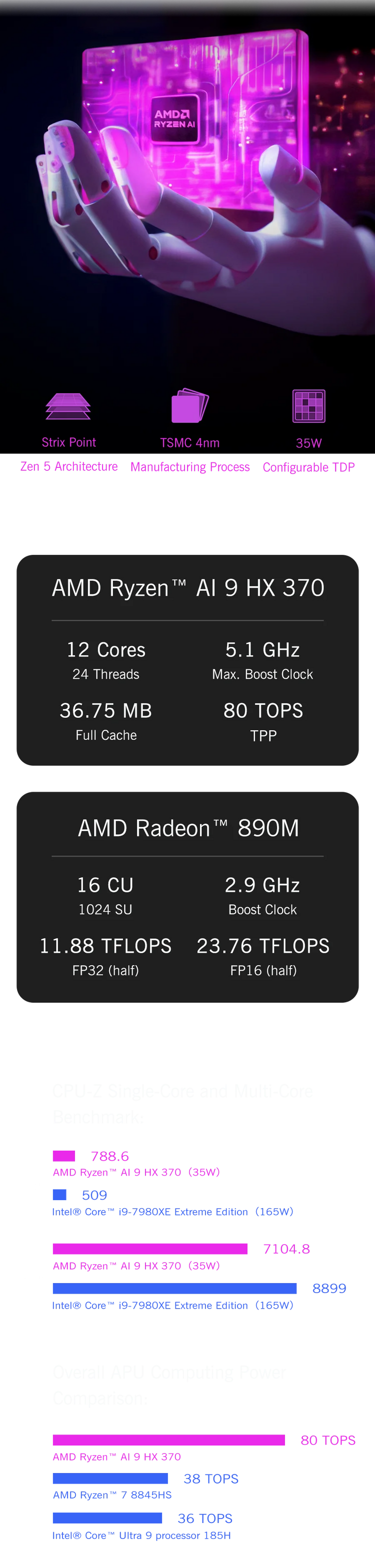Click the Configurable TDP label
Screen dimensions: 375x1568
[308, 467]
